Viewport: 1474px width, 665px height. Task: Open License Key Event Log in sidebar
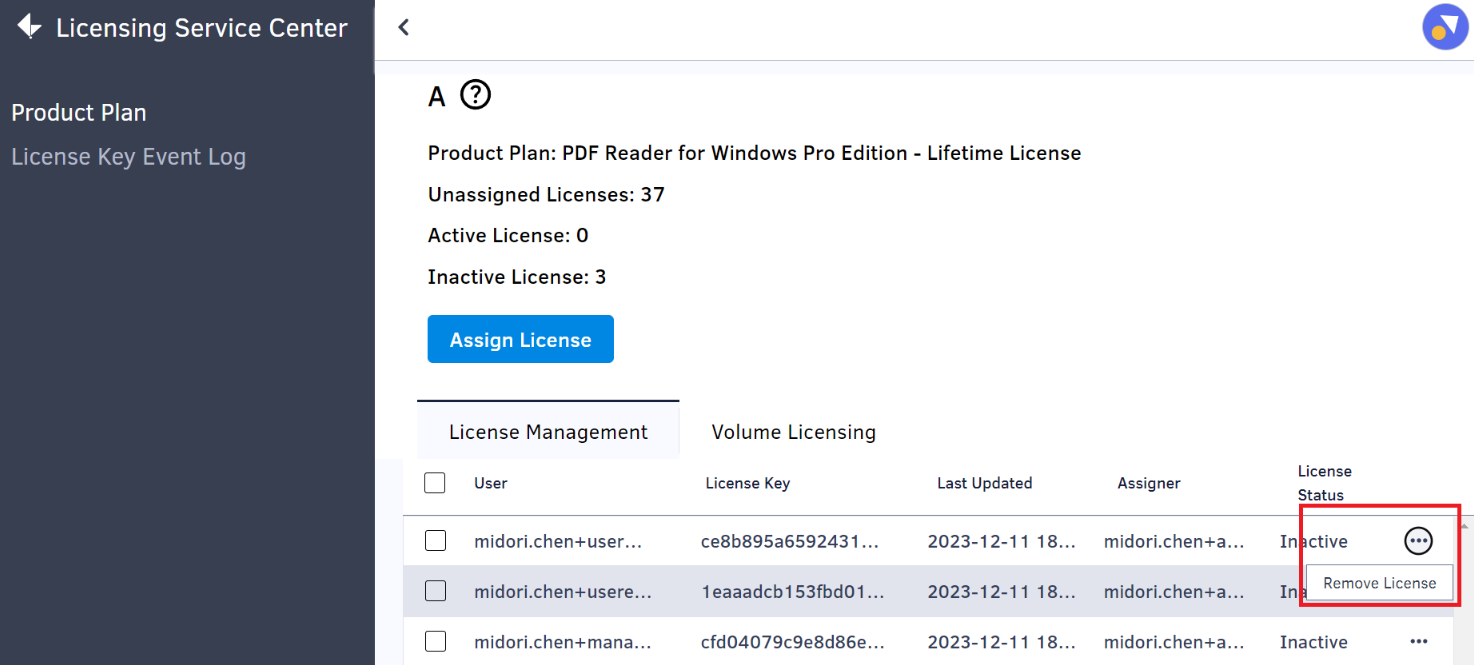[128, 157]
